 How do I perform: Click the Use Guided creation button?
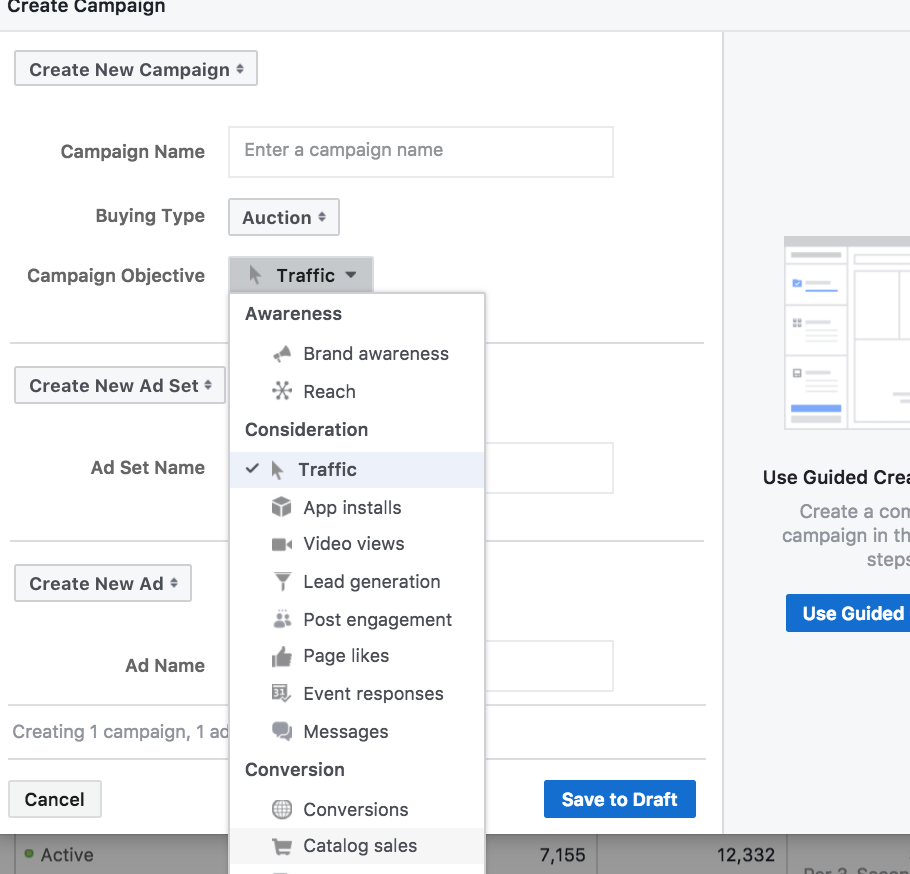coord(848,613)
